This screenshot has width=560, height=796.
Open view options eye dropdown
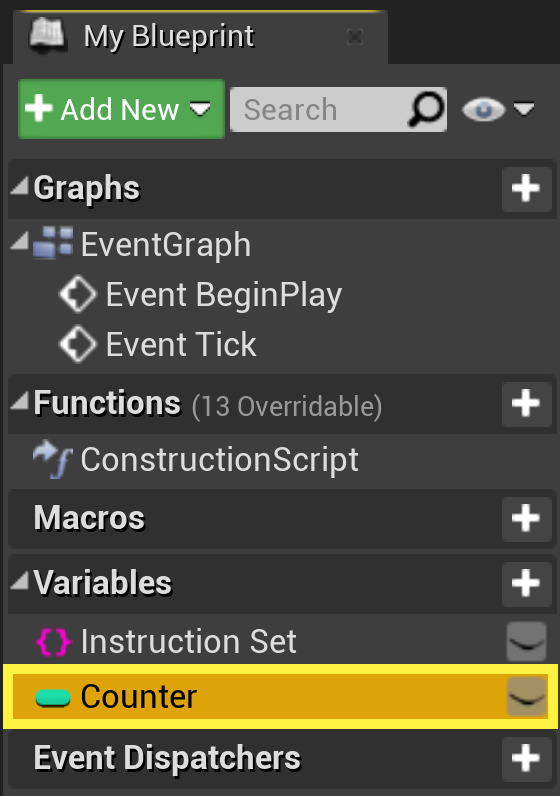point(498,110)
